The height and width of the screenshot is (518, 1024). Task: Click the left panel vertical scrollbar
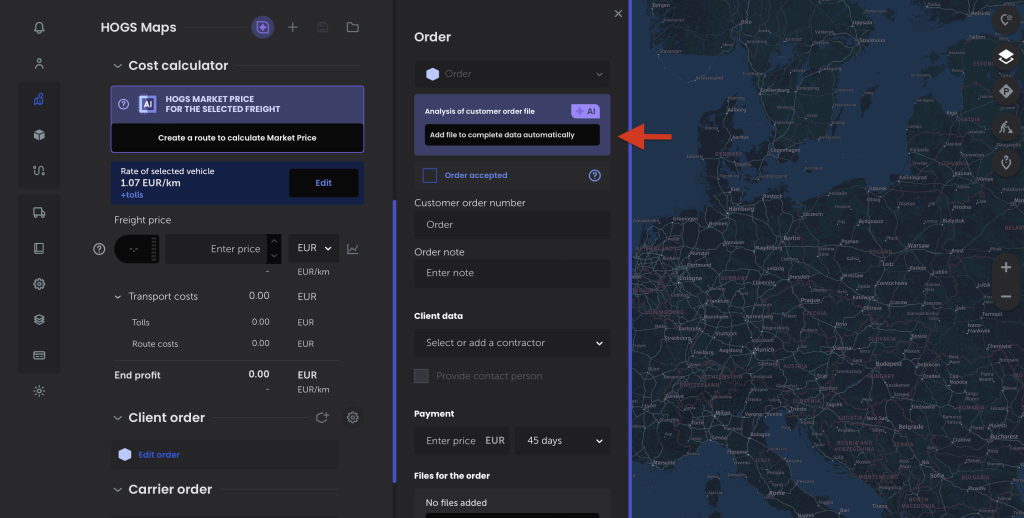pyautogui.click(x=394, y=341)
